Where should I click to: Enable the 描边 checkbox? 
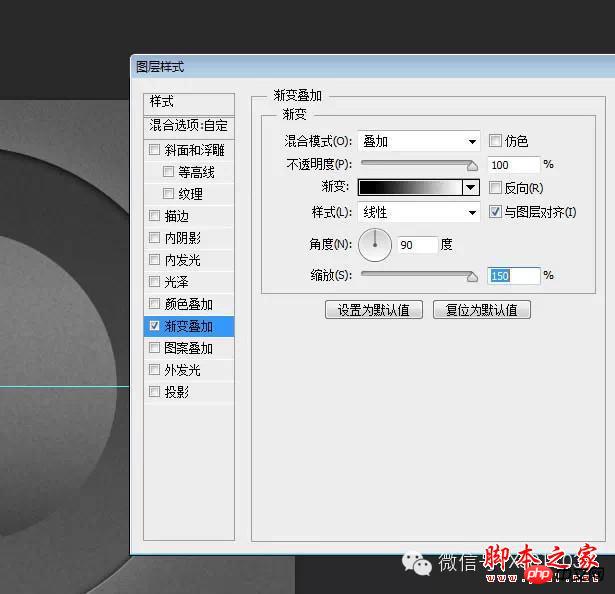tap(155, 215)
